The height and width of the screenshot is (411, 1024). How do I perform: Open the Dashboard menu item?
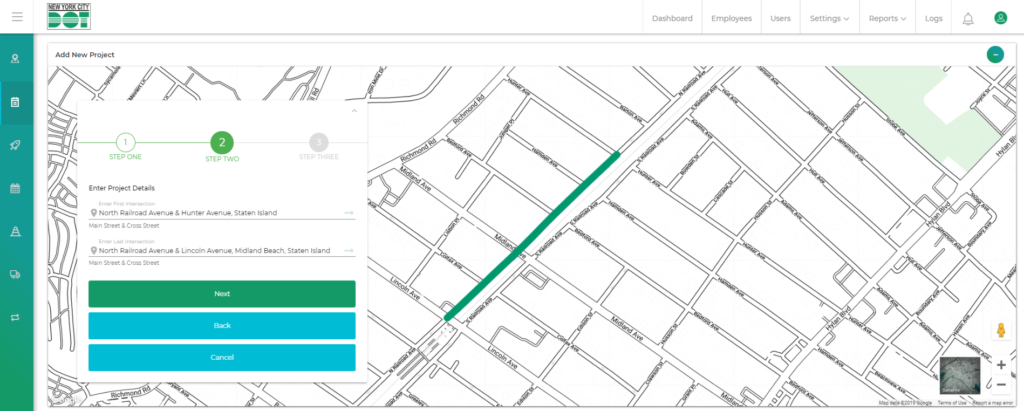point(672,18)
